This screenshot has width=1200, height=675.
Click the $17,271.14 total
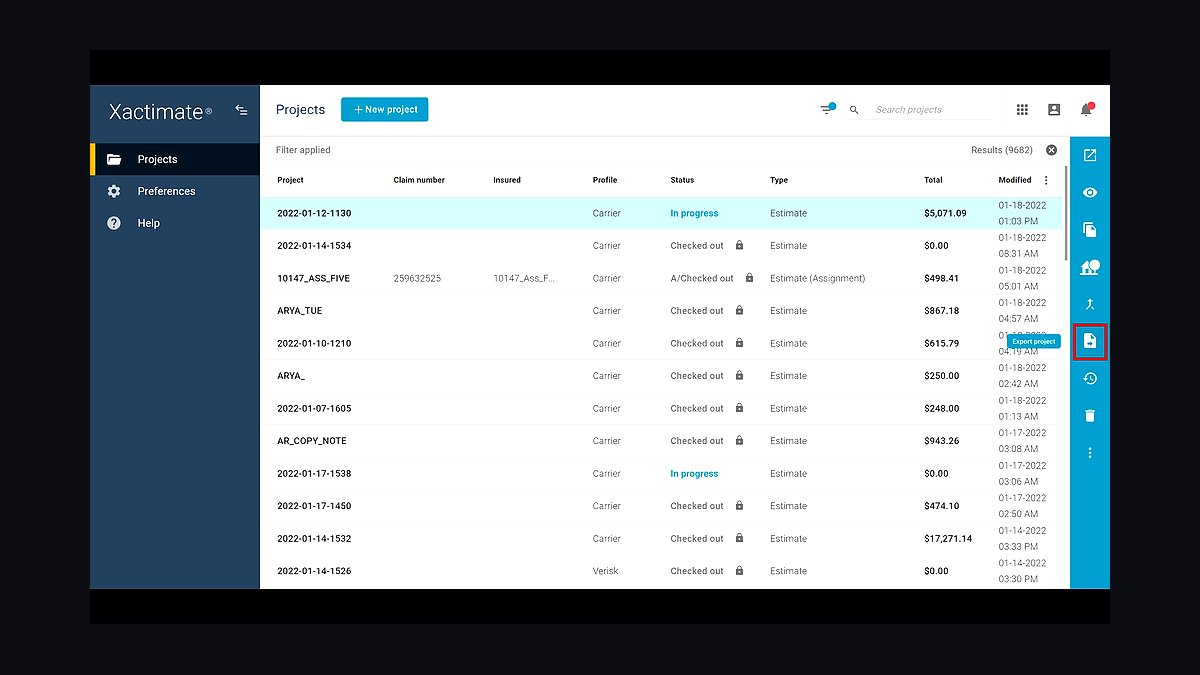(948, 538)
